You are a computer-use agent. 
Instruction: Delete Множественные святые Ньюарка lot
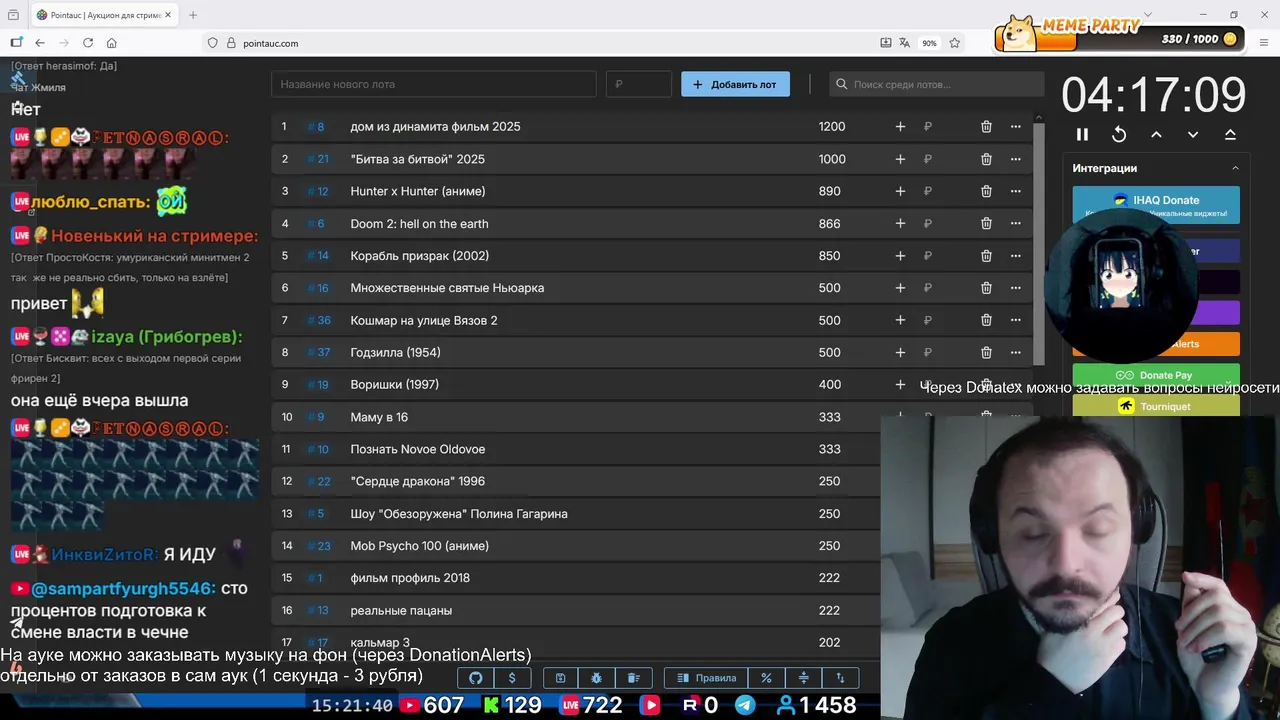click(x=986, y=288)
